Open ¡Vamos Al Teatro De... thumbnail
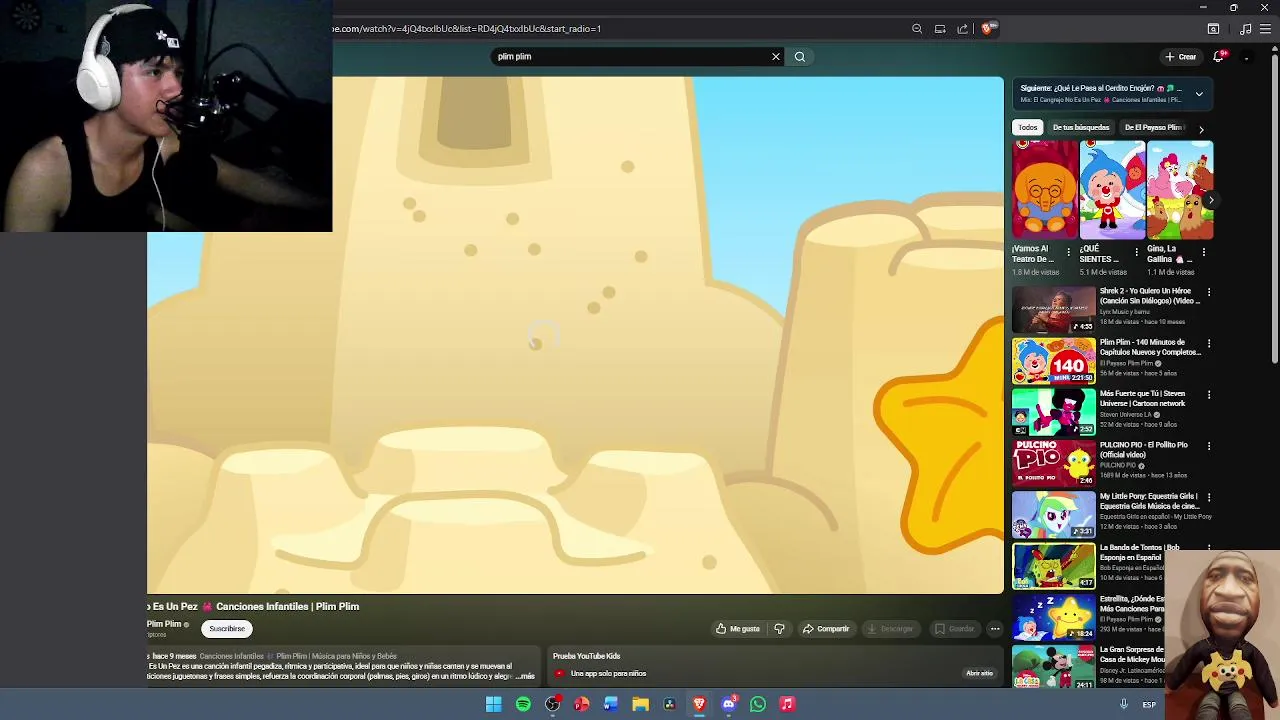The image size is (1280, 720). [1045, 190]
